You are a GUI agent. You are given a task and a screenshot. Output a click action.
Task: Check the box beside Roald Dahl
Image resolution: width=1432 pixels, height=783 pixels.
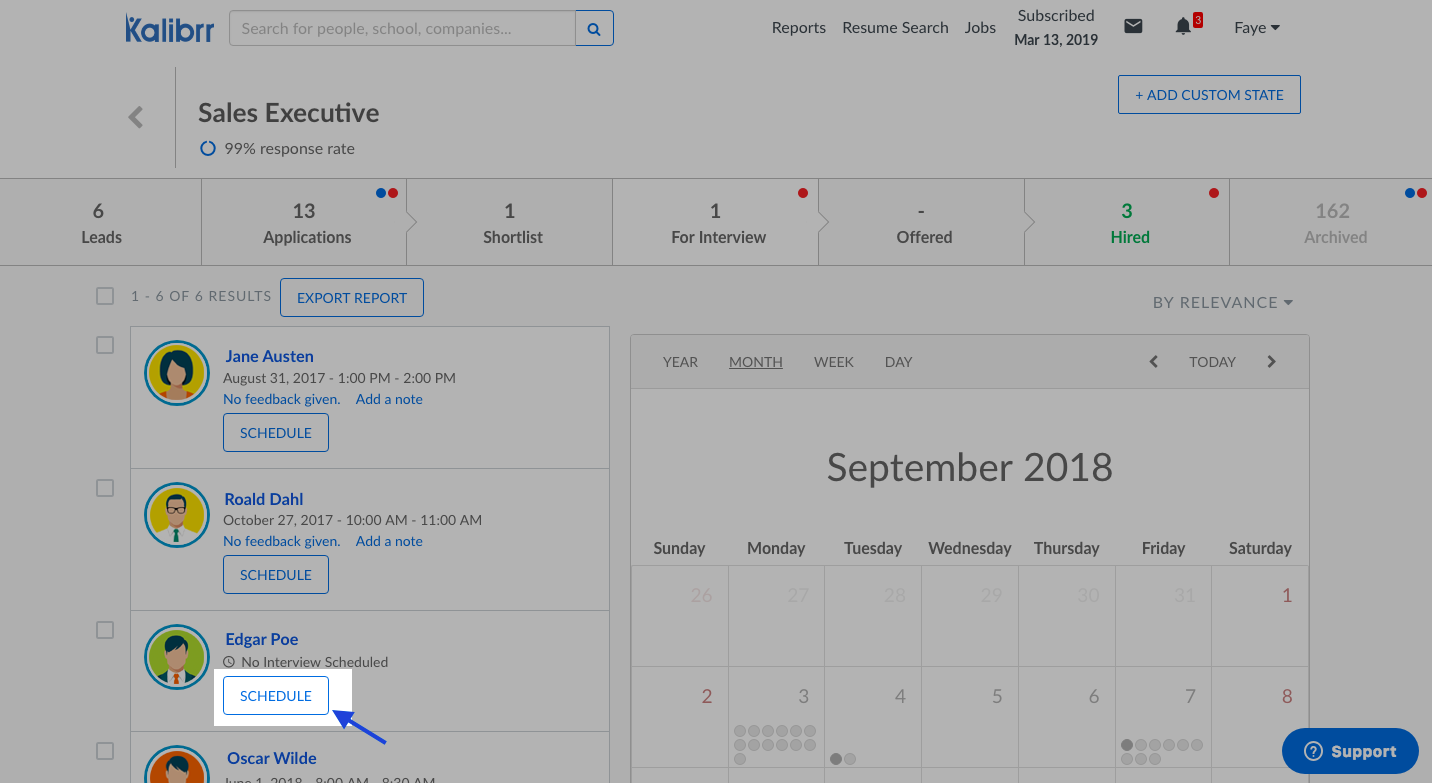pyautogui.click(x=105, y=488)
